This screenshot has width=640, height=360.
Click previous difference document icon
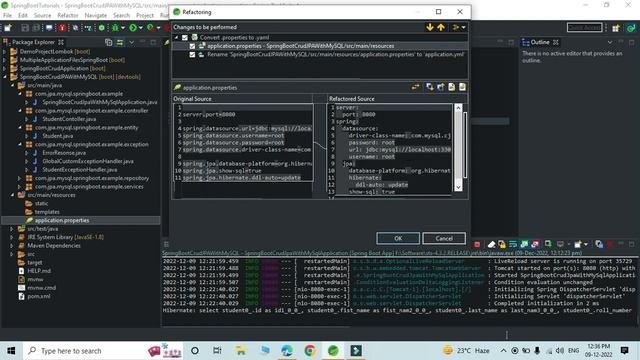(462, 87)
